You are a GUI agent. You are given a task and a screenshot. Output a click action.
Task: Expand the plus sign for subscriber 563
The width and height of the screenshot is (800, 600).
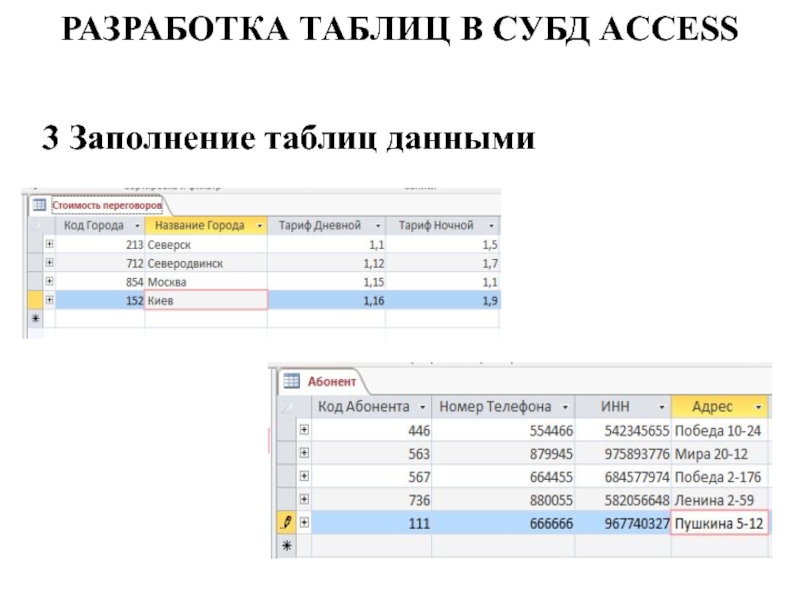click(x=305, y=453)
